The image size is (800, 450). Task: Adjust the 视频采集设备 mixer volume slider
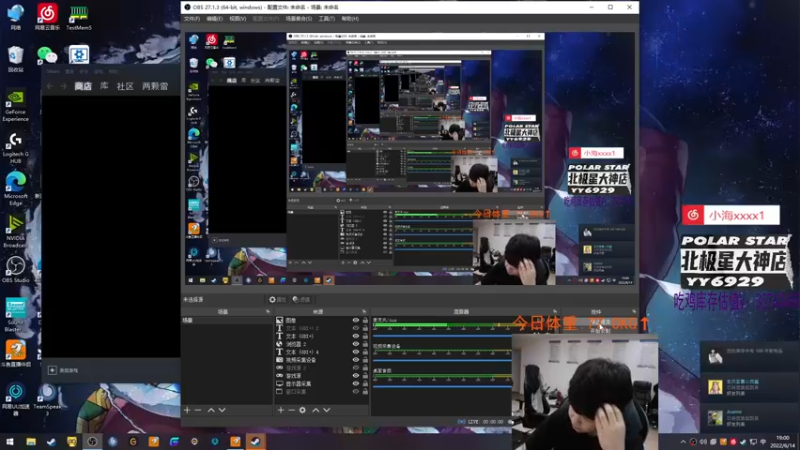point(442,360)
